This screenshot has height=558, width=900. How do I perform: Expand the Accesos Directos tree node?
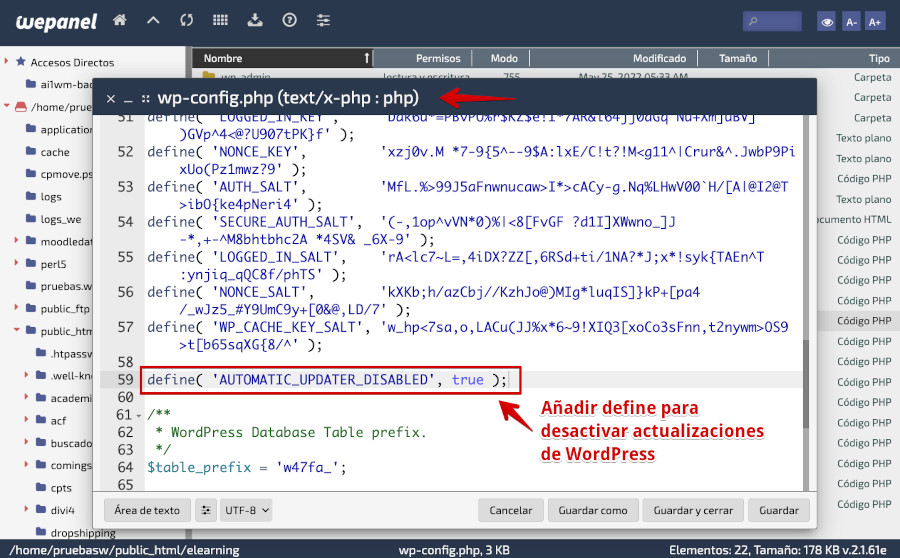coord(7,61)
